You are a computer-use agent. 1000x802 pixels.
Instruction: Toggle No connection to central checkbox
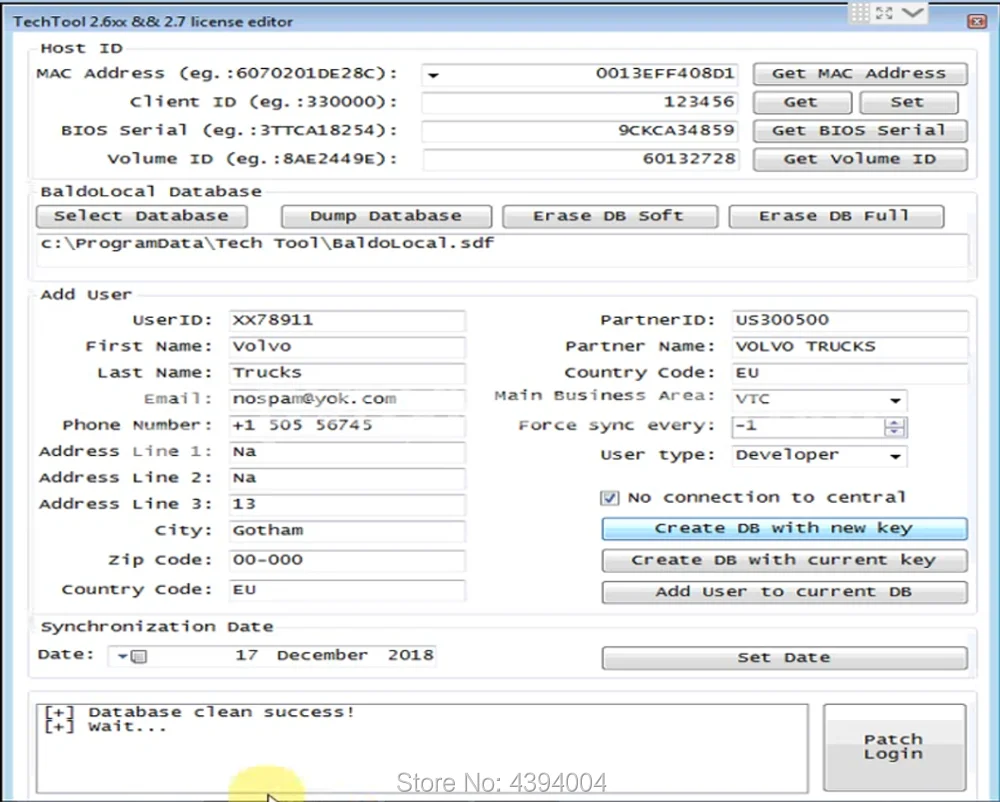pyautogui.click(x=610, y=498)
